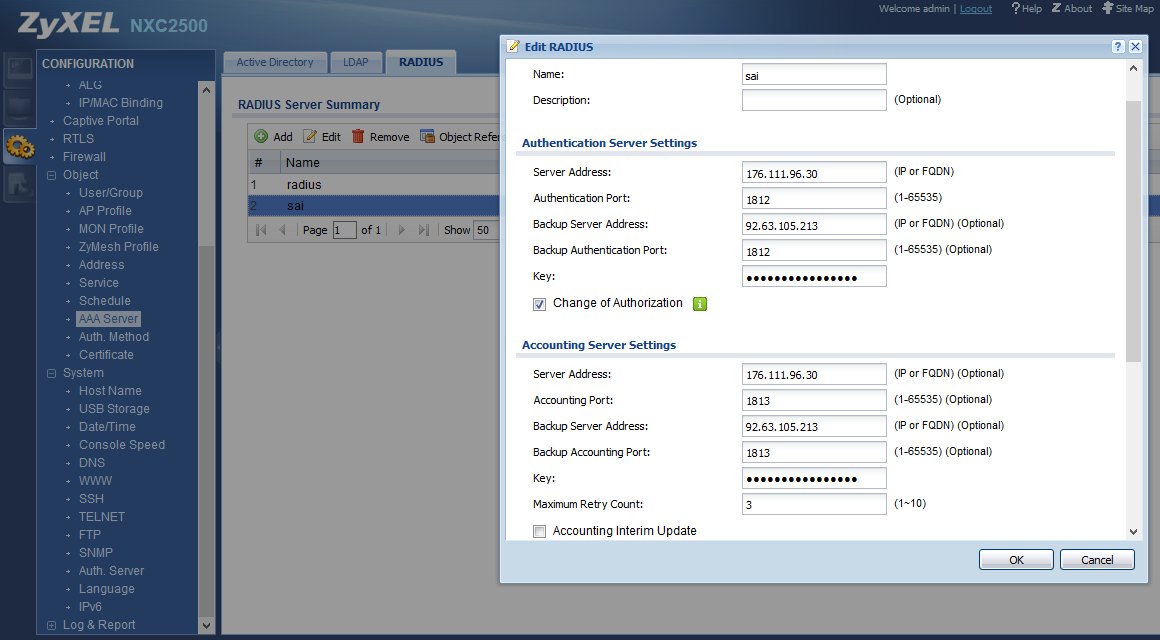
Task: Switch to the LDAP tab
Action: (356, 62)
